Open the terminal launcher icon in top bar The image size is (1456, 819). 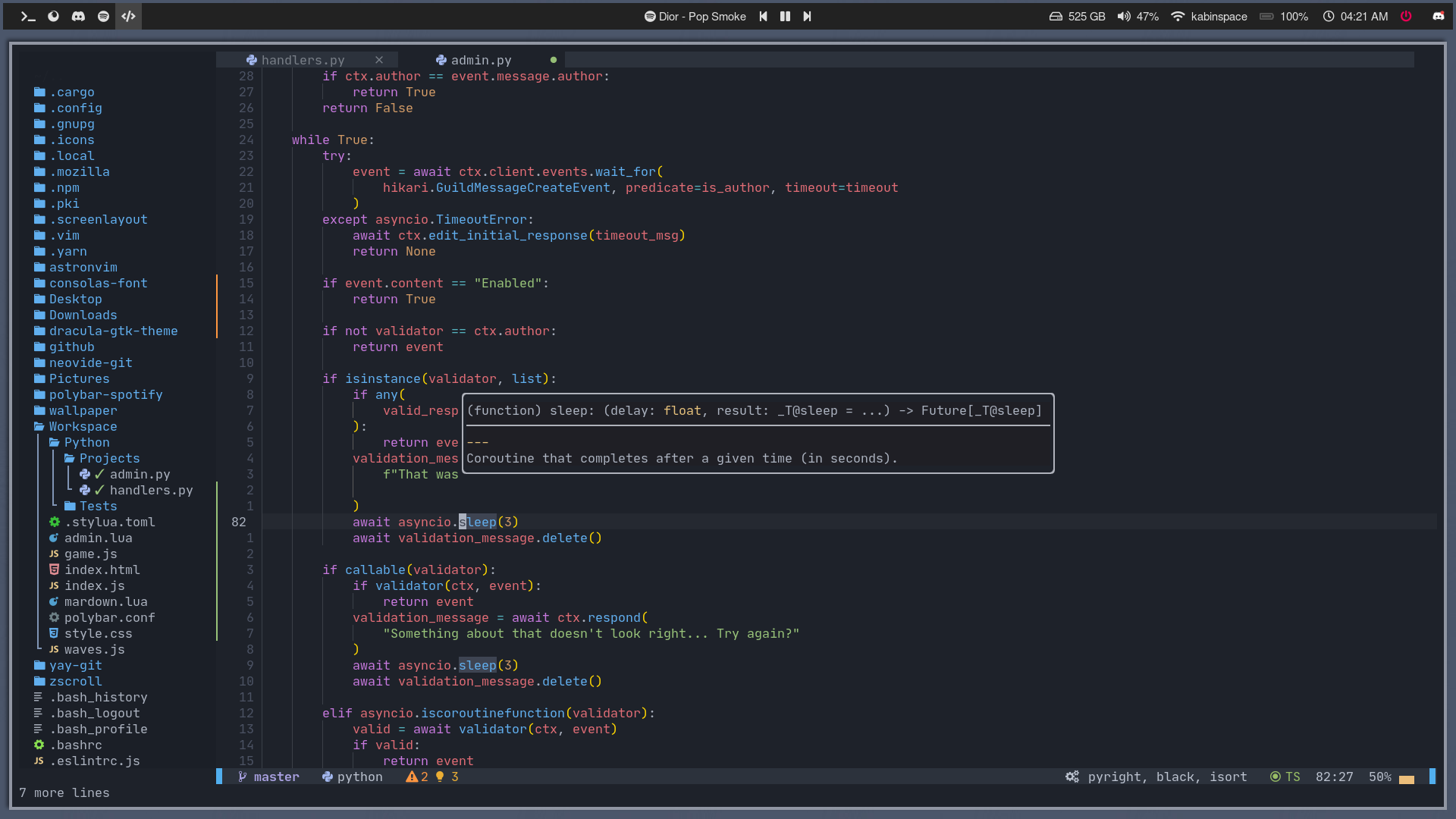(28, 16)
